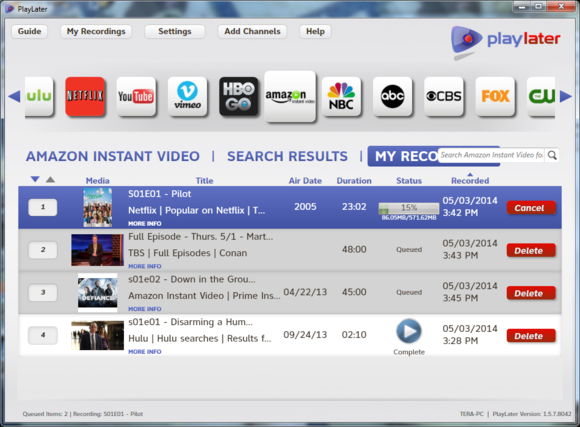Cancel the S01E01 Pilot recording

coord(531,208)
